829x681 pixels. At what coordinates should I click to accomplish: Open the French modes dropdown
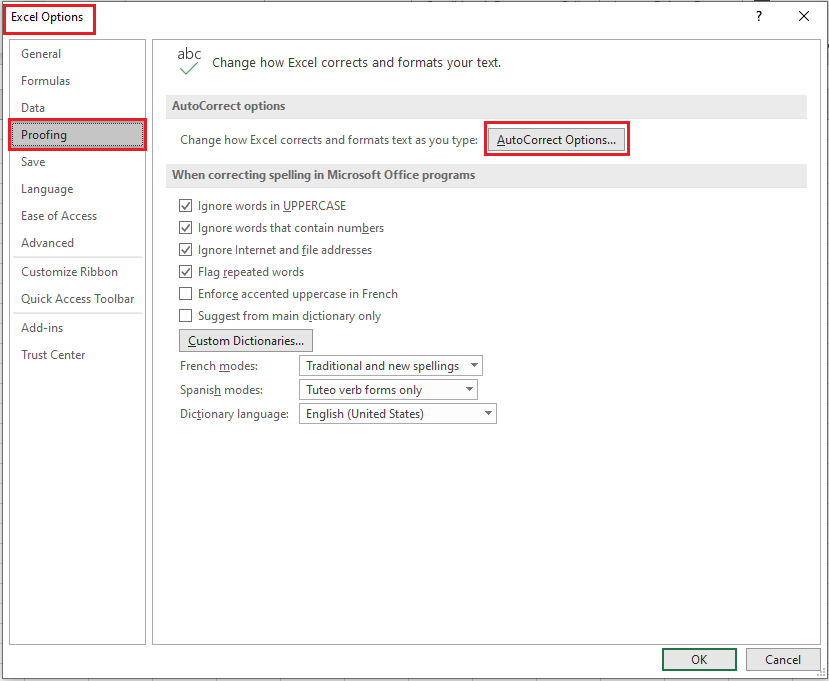point(390,365)
